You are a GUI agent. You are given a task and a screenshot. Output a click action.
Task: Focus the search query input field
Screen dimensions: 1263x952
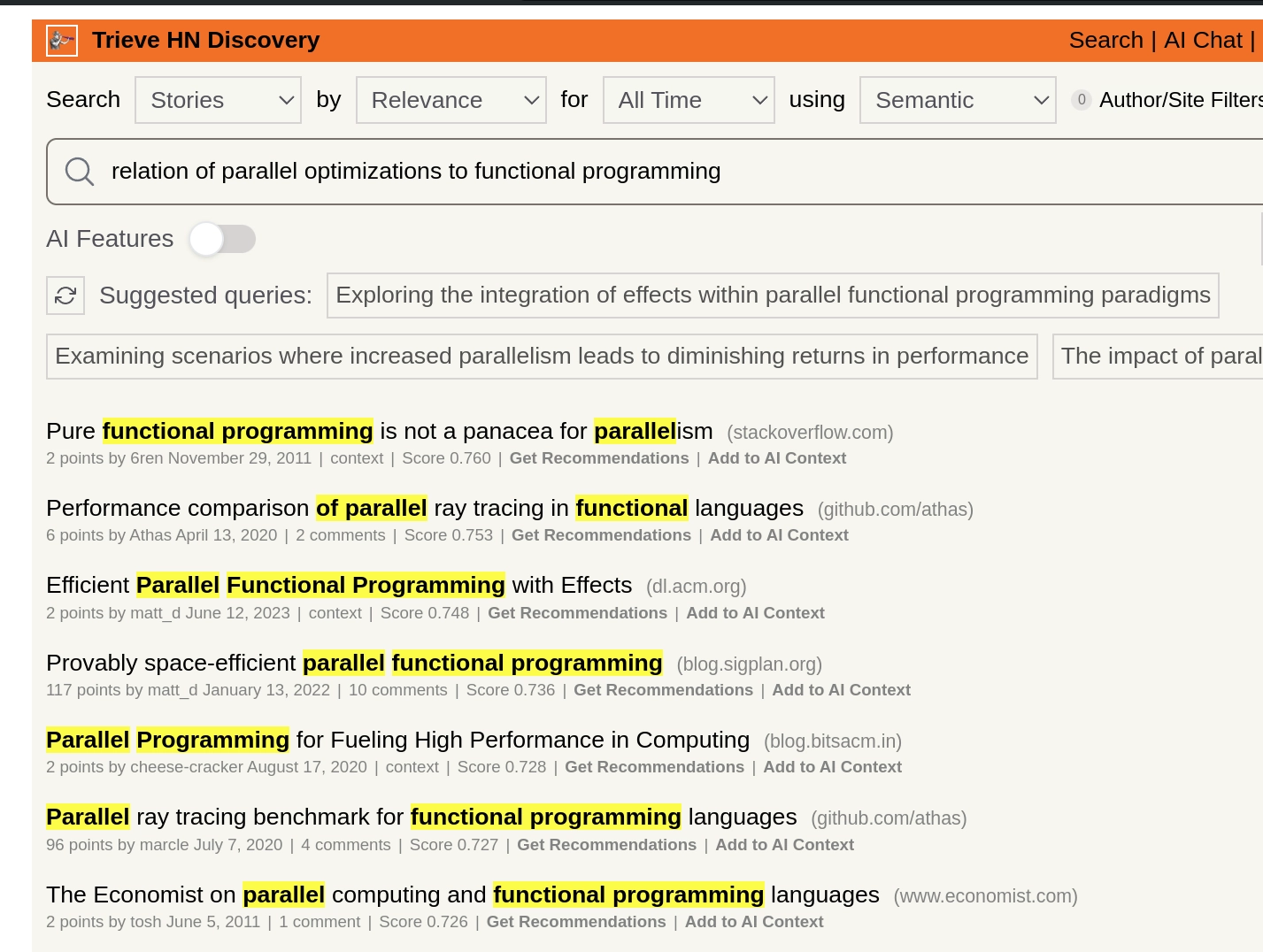point(655,171)
